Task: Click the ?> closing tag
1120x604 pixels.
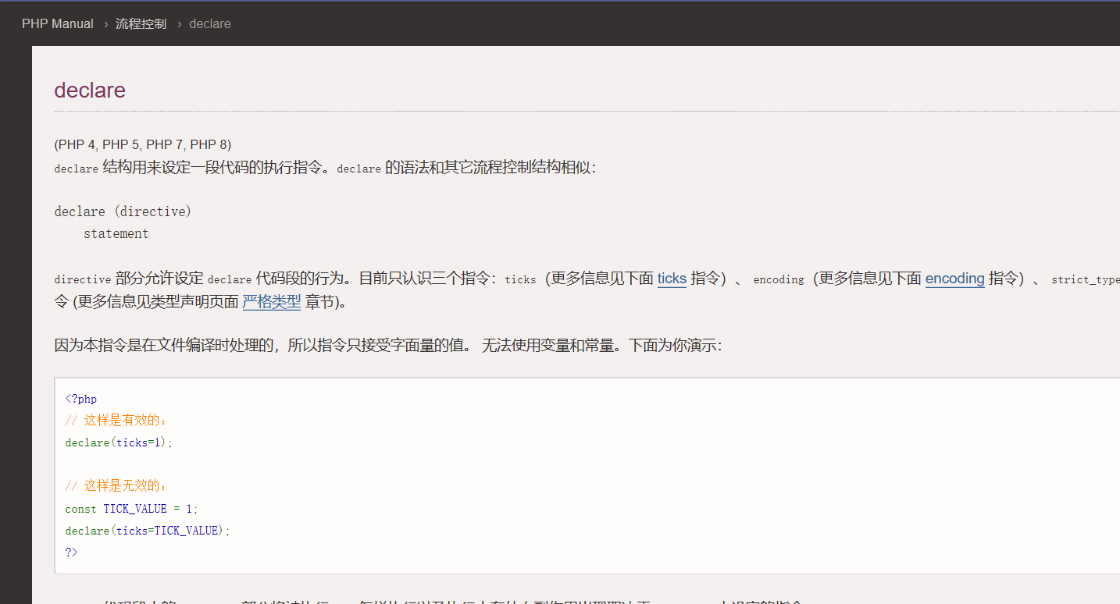Action: pyautogui.click(x=70, y=552)
